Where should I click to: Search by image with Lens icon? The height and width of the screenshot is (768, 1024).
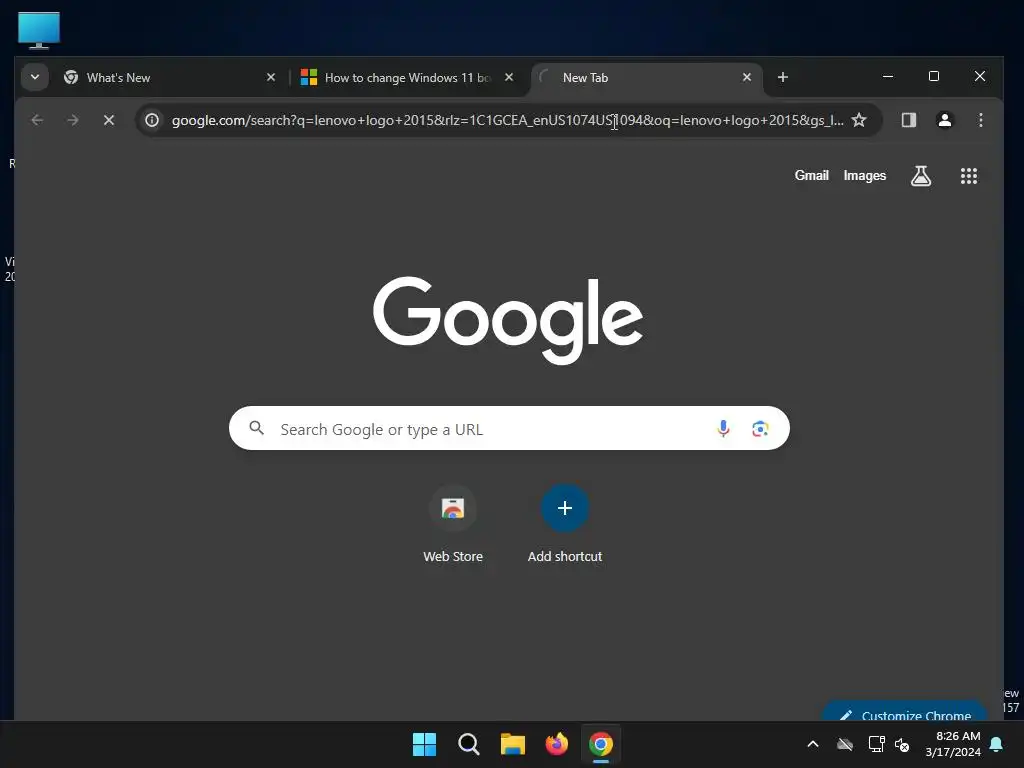[x=760, y=428]
